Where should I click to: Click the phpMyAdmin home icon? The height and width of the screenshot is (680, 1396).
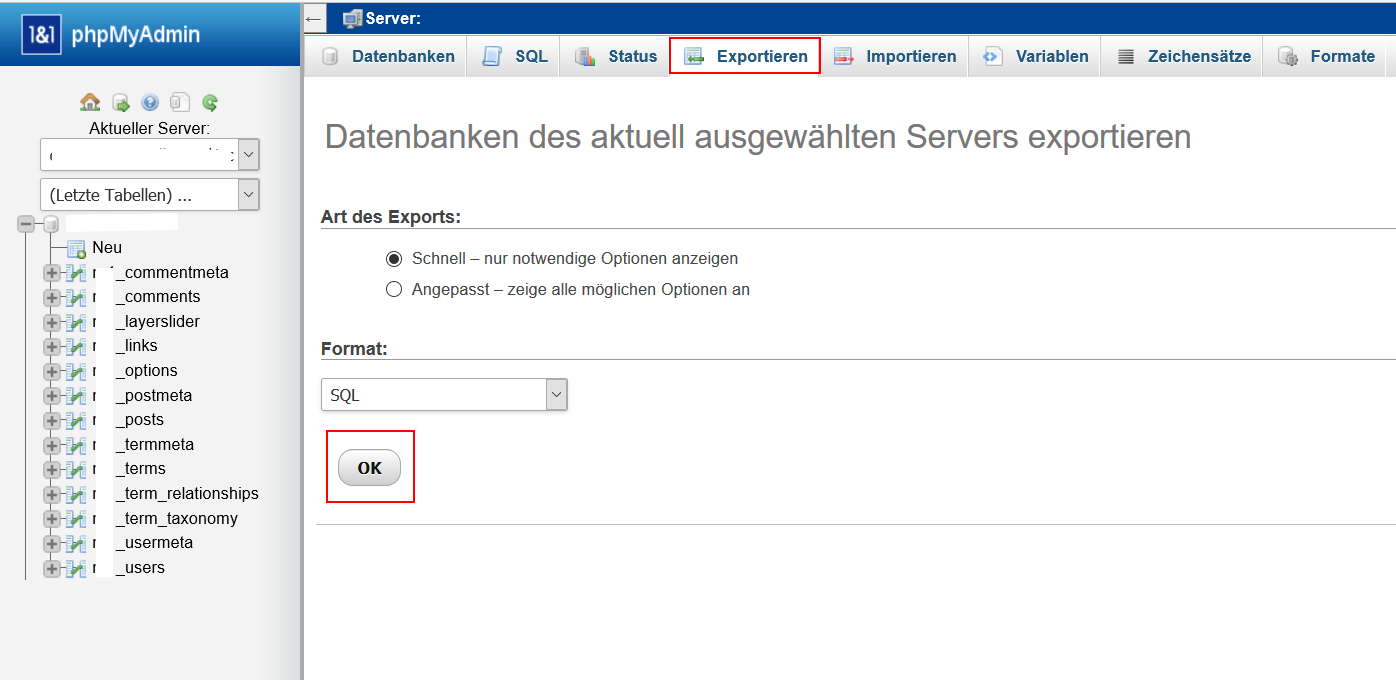pos(90,101)
